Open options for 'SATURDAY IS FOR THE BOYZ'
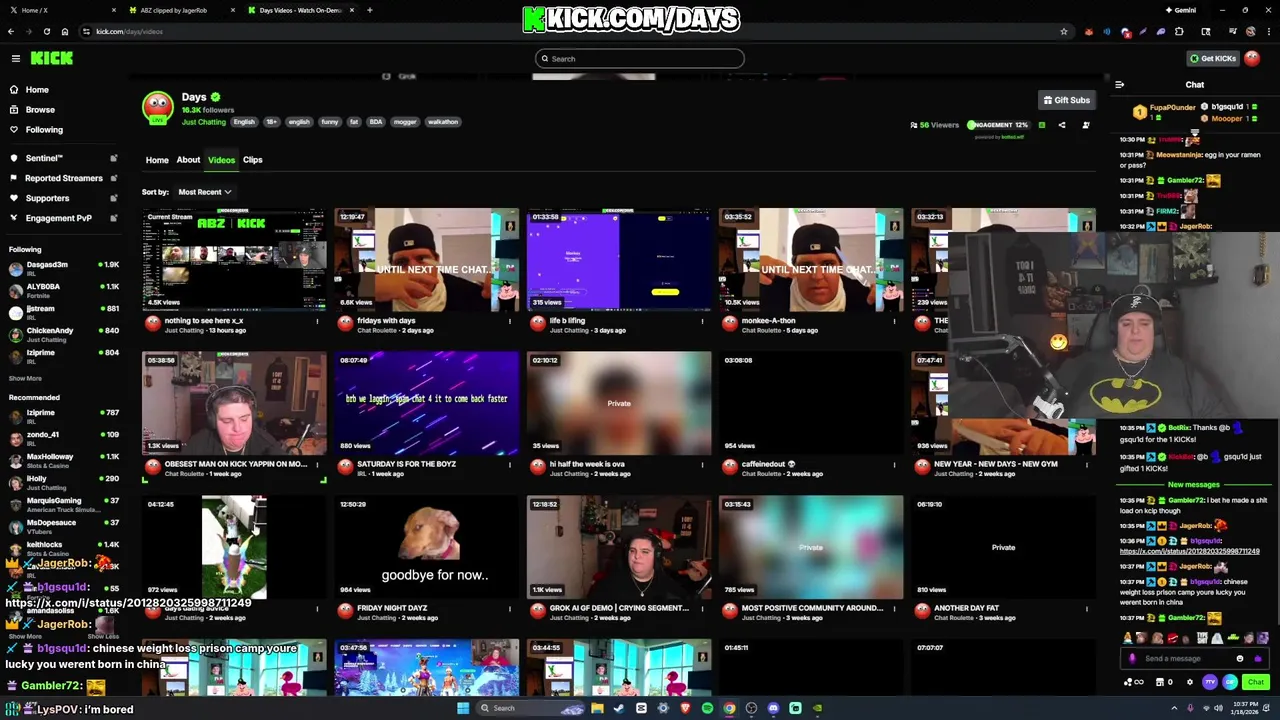This screenshot has width=1280, height=720. tap(510, 464)
